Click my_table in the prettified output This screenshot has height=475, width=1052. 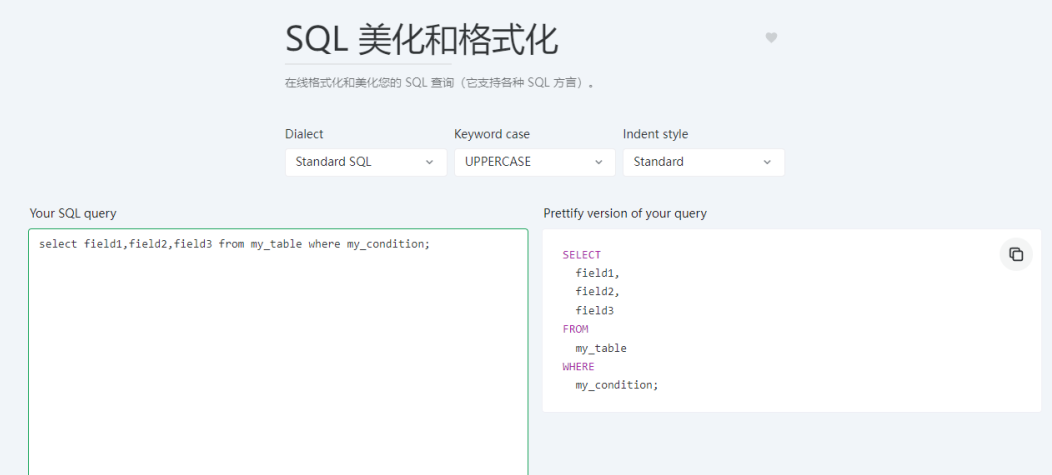click(600, 348)
